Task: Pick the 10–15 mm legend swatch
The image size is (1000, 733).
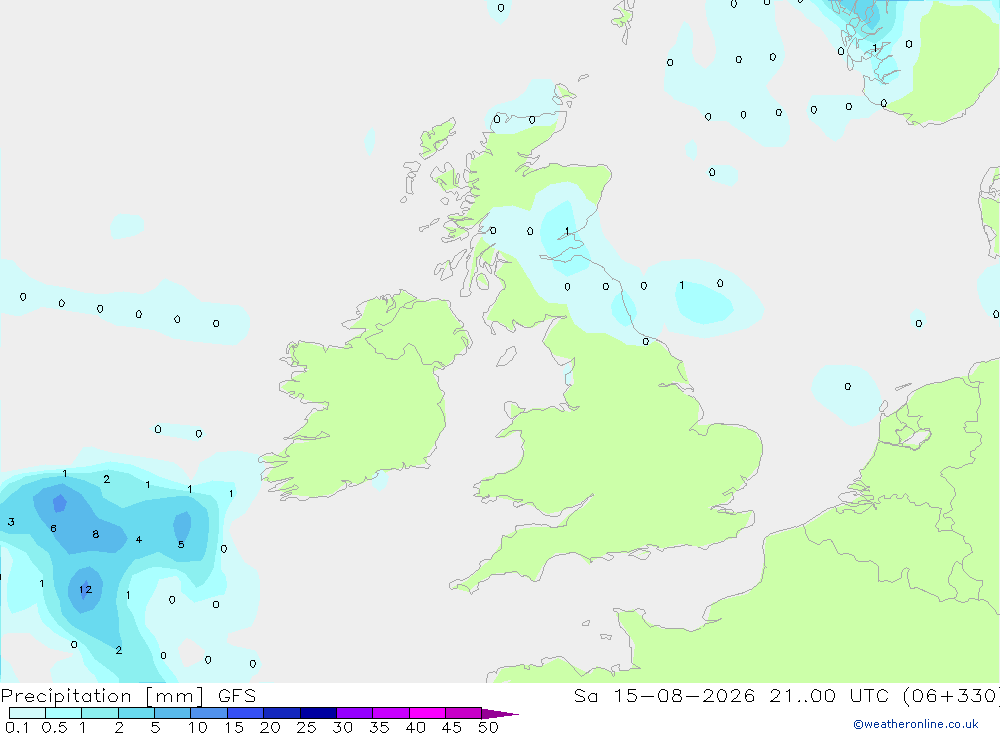Action: 209,713
